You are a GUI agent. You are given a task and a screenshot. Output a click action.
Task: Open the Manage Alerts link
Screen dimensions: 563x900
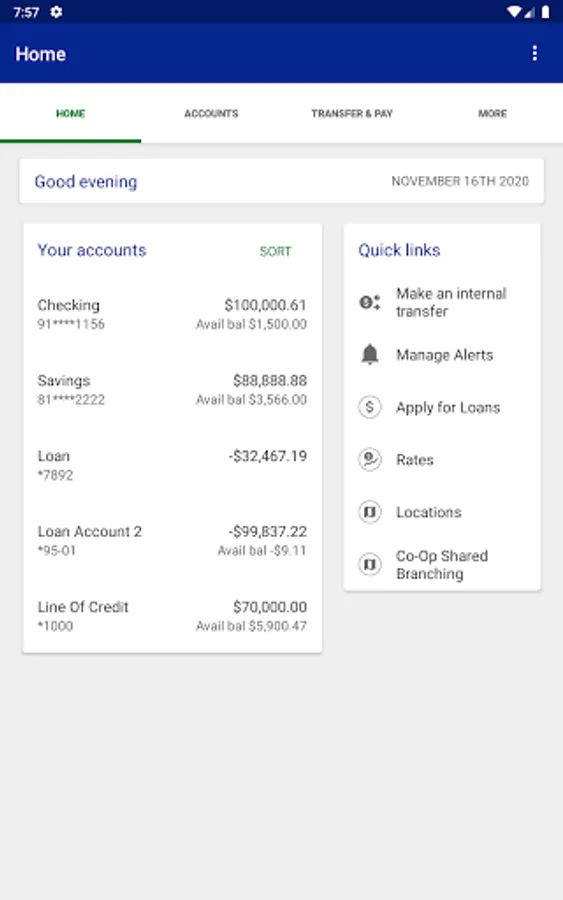pyautogui.click(x=442, y=355)
